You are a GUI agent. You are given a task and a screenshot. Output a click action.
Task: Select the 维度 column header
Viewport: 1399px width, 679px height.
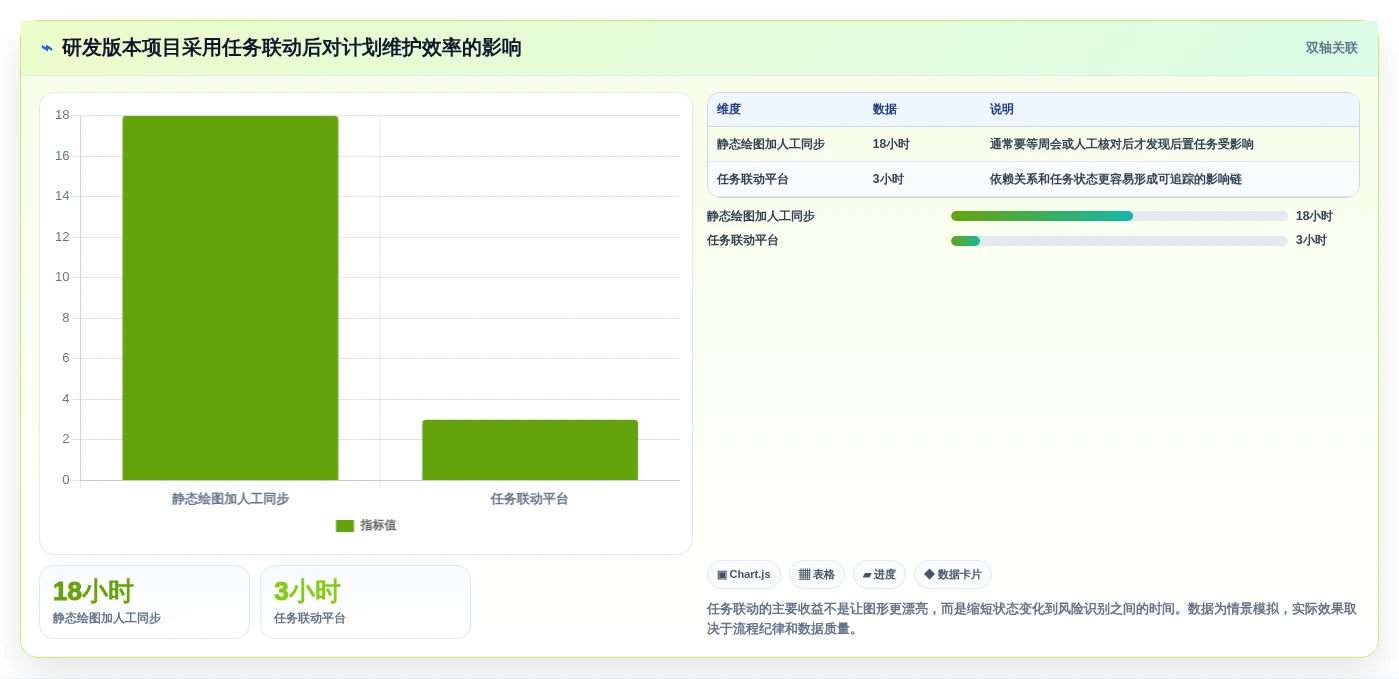click(x=729, y=110)
